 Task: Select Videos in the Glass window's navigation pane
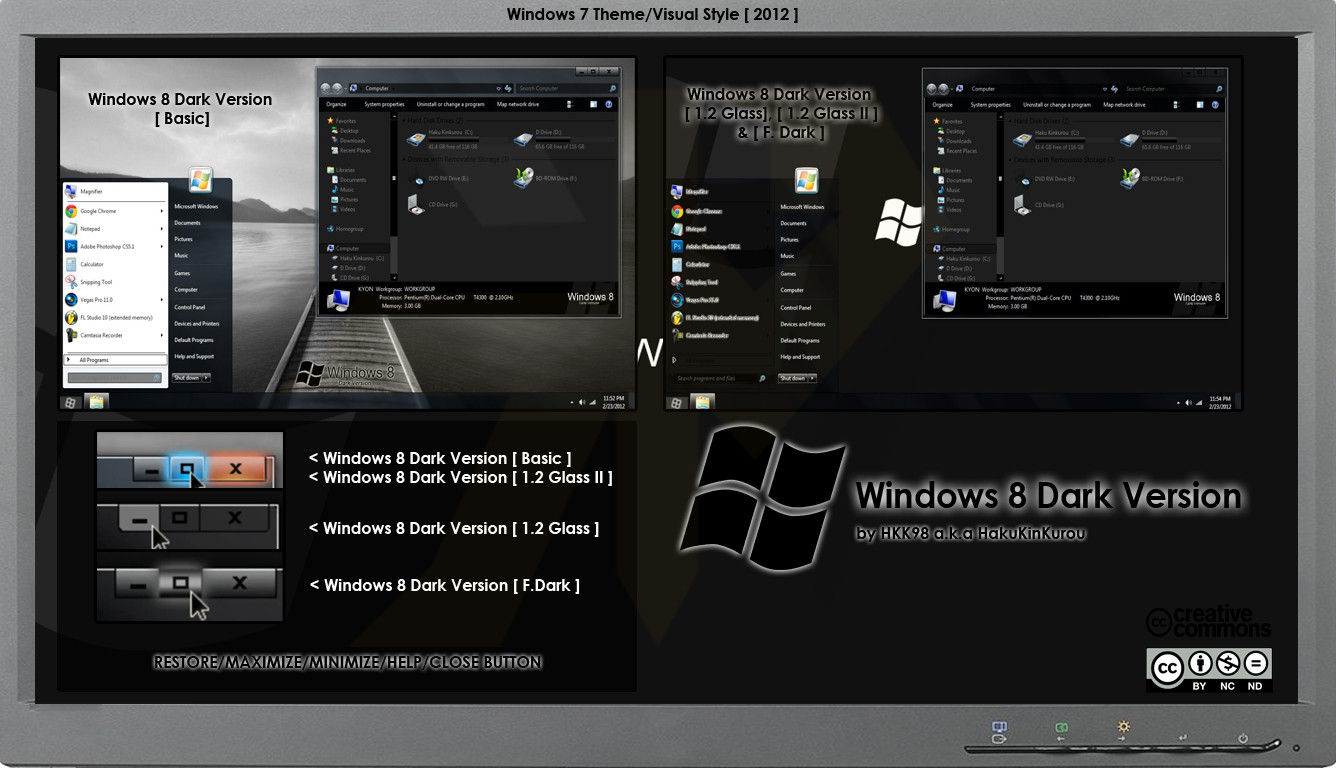tap(950, 210)
